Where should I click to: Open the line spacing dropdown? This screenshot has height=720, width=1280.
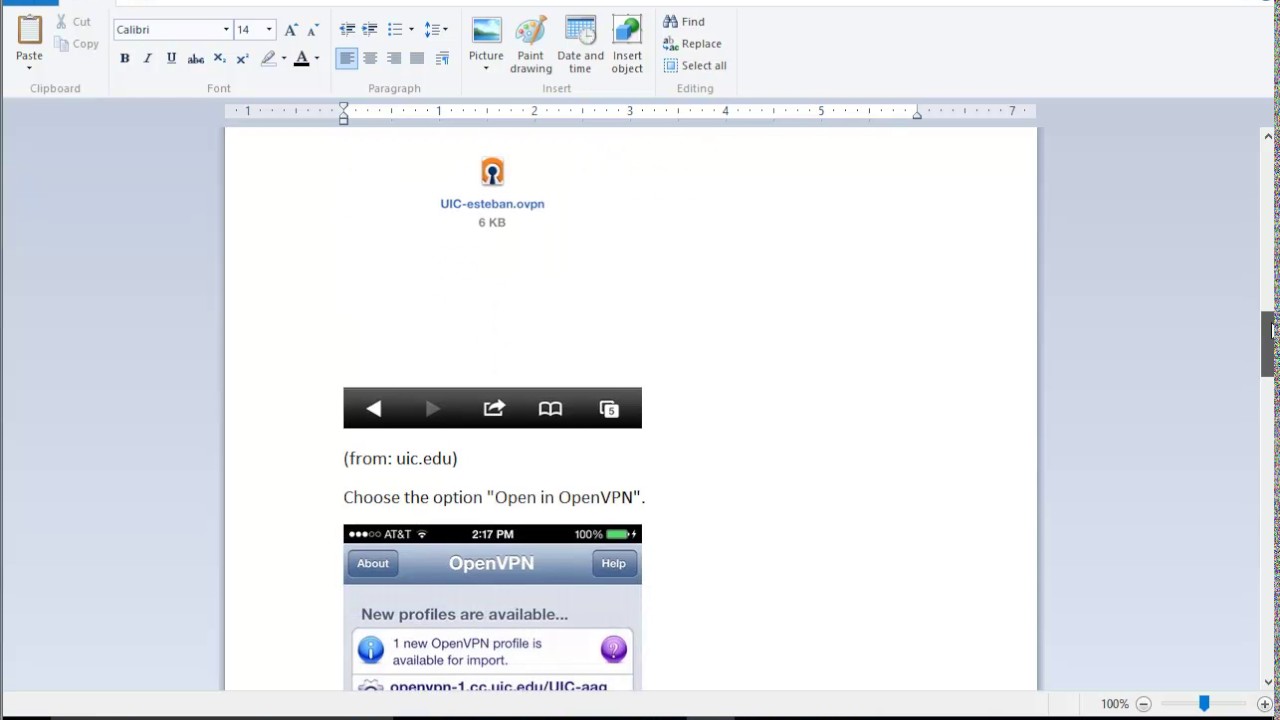click(436, 30)
